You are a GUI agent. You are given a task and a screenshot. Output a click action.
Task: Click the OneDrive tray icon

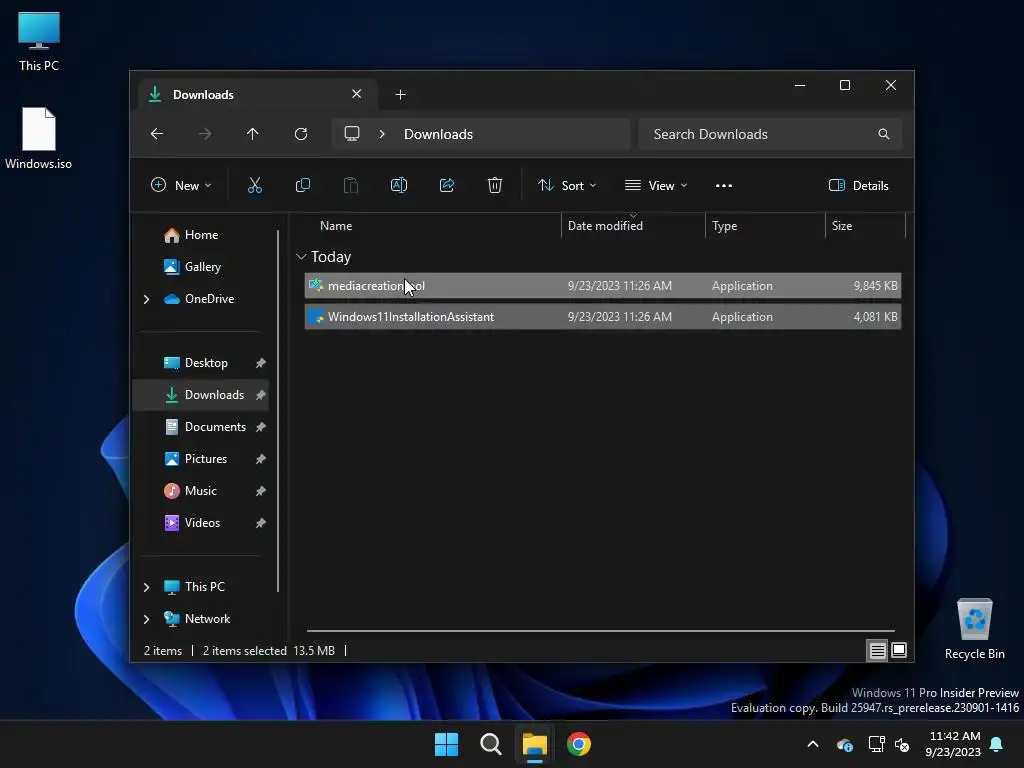tap(844, 744)
